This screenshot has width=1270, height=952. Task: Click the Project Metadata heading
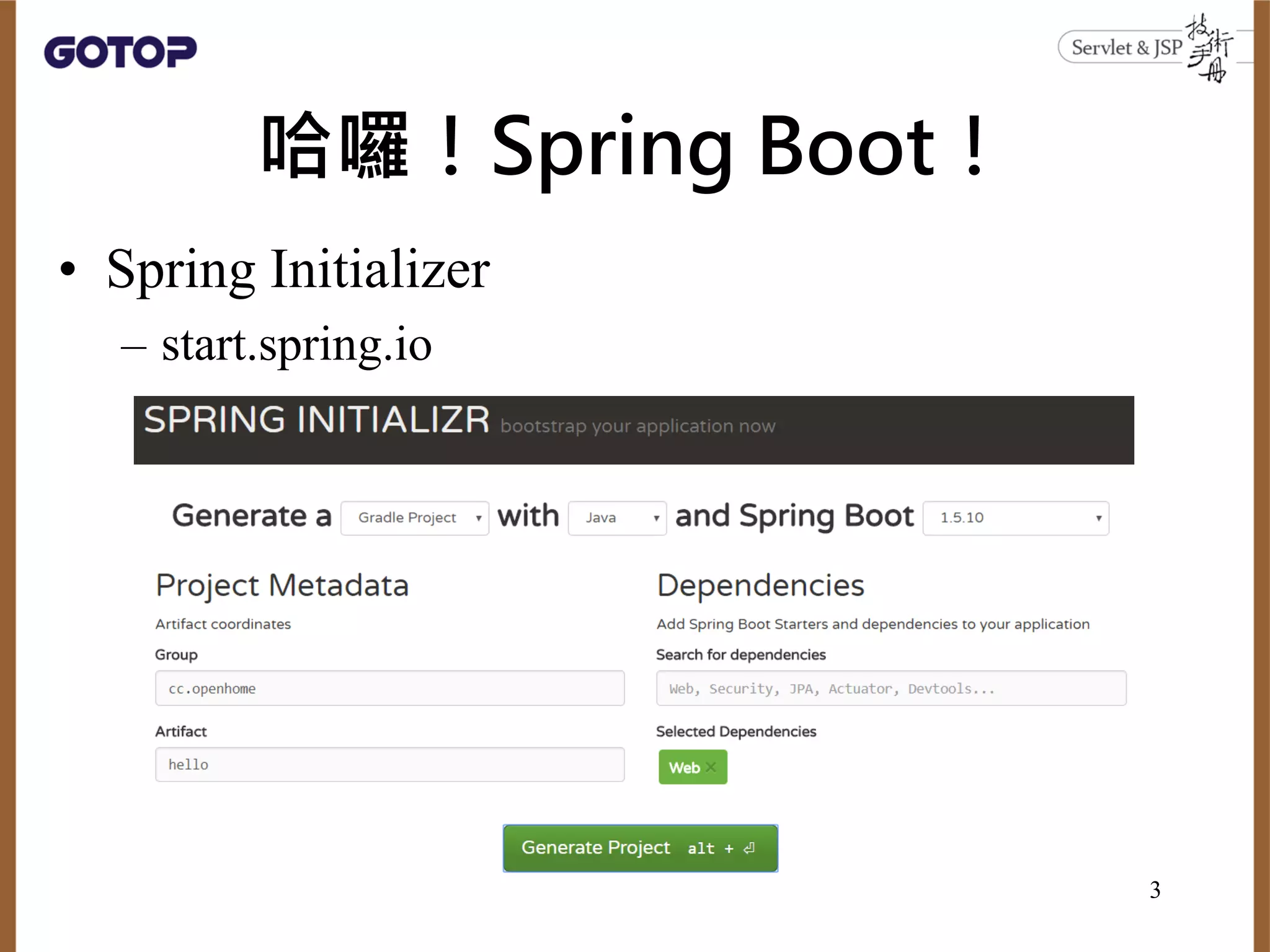[x=282, y=586]
